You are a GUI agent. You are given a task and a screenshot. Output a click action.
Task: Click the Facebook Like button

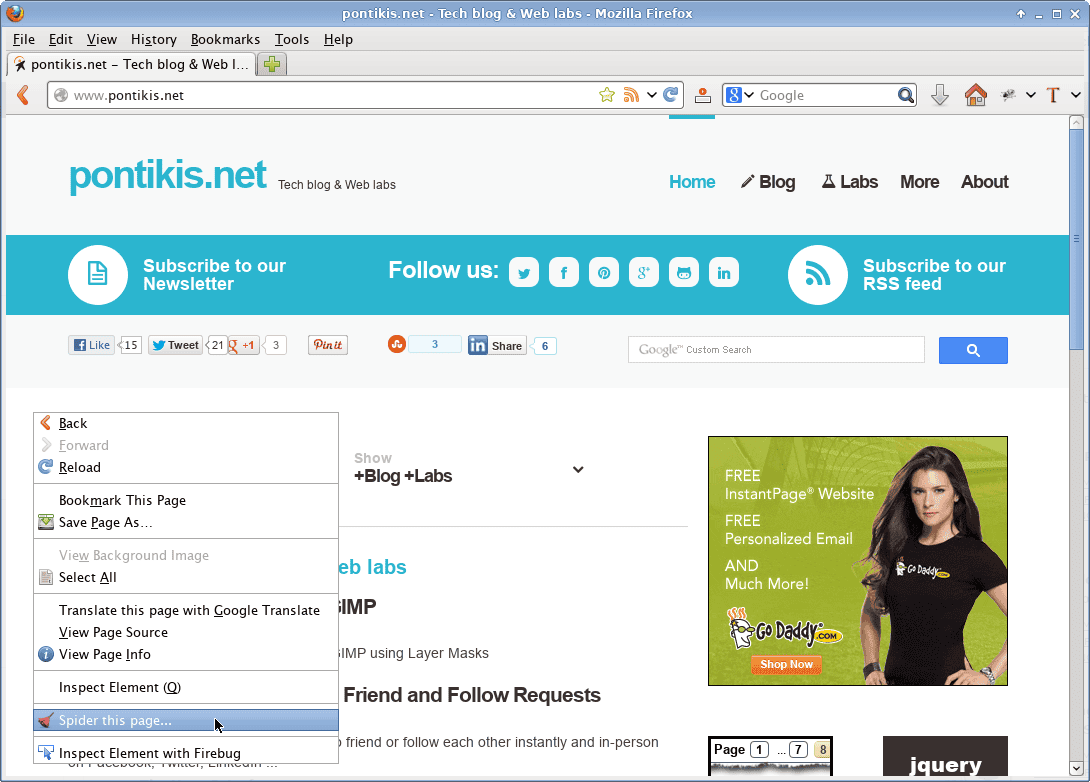pyautogui.click(x=92, y=345)
